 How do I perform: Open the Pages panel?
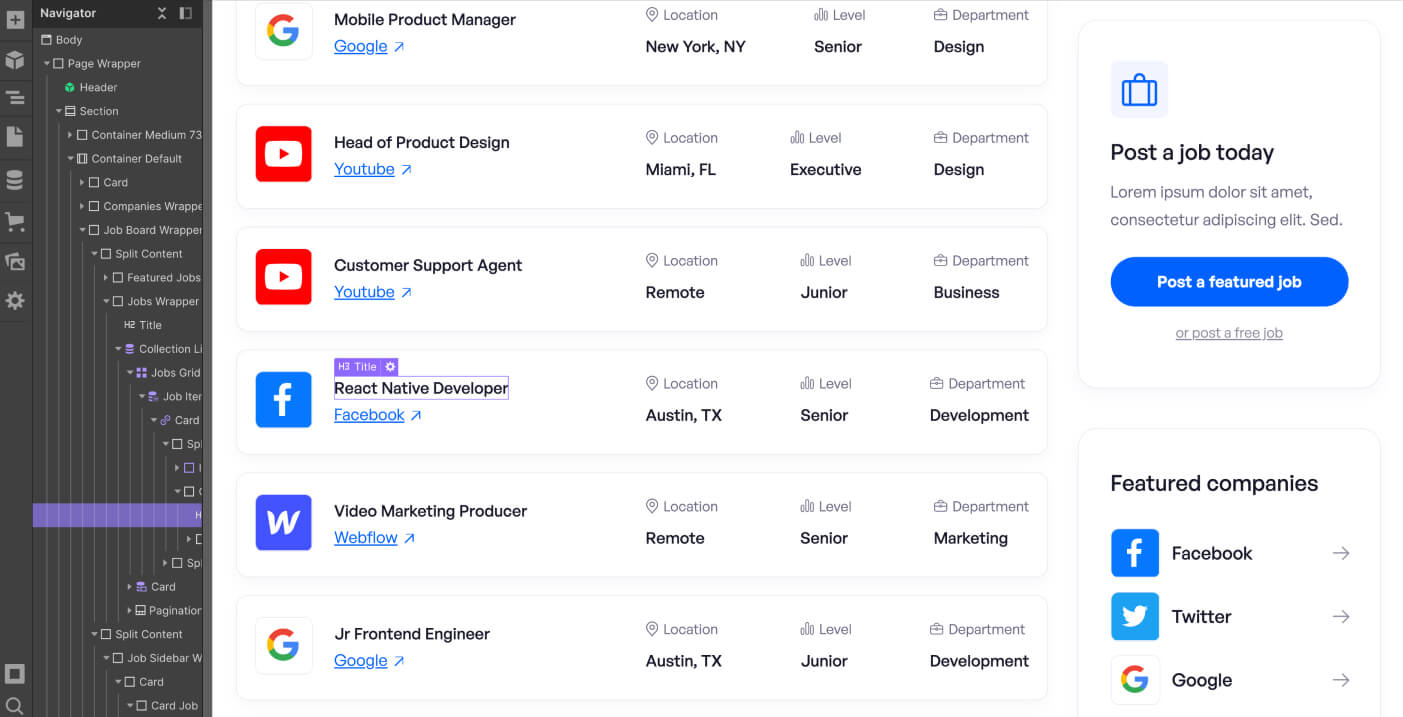click(x=15, y=139)
